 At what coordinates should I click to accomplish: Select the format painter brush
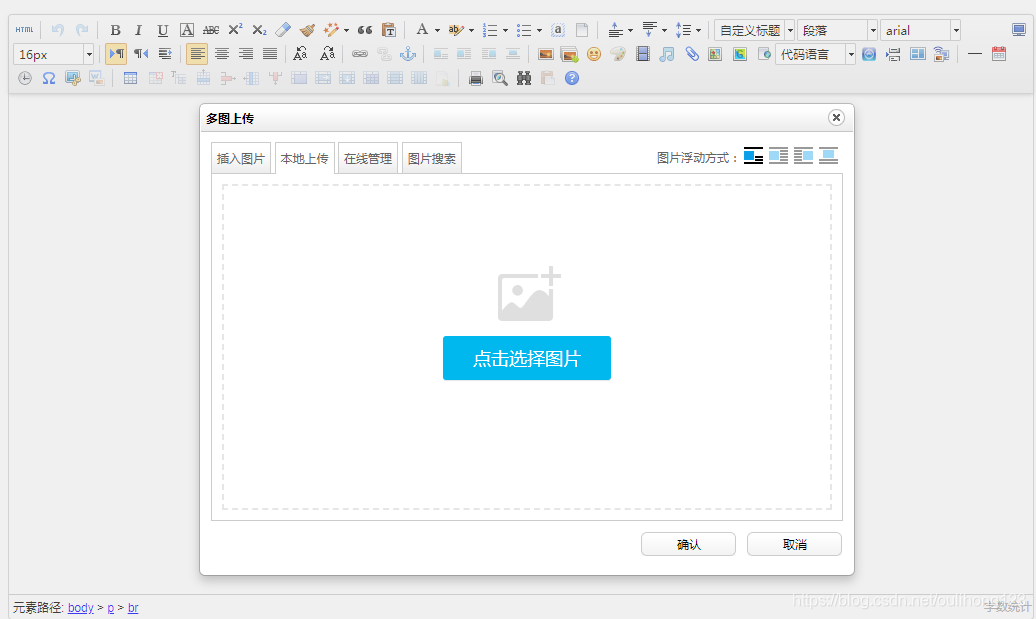307,30
